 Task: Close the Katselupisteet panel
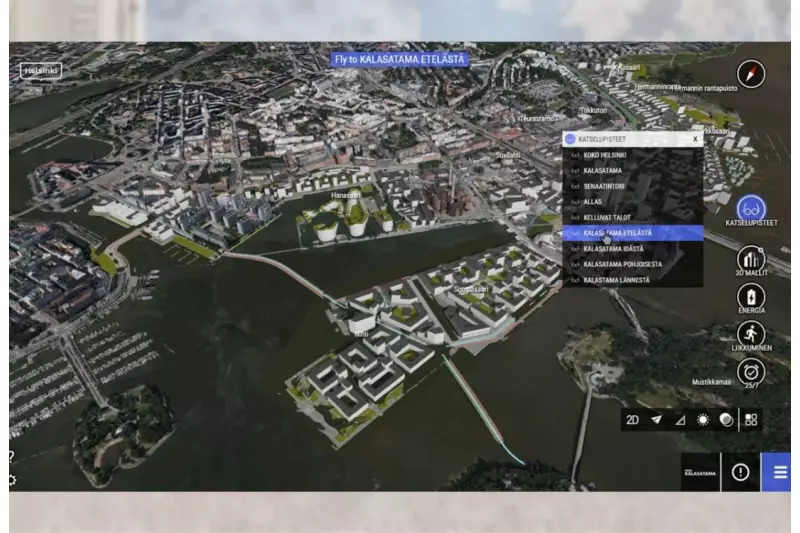click(695, 139)
